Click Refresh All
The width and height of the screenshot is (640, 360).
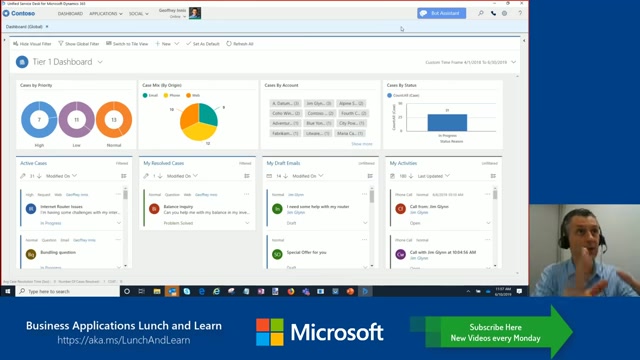tap(240, 44)
